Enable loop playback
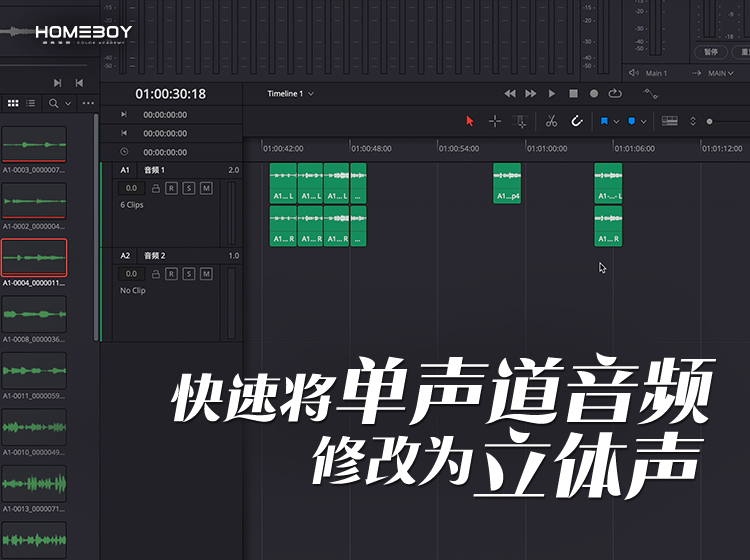This screenshot has height=560, width=750. pyautogui.click(x=614, y=93)
